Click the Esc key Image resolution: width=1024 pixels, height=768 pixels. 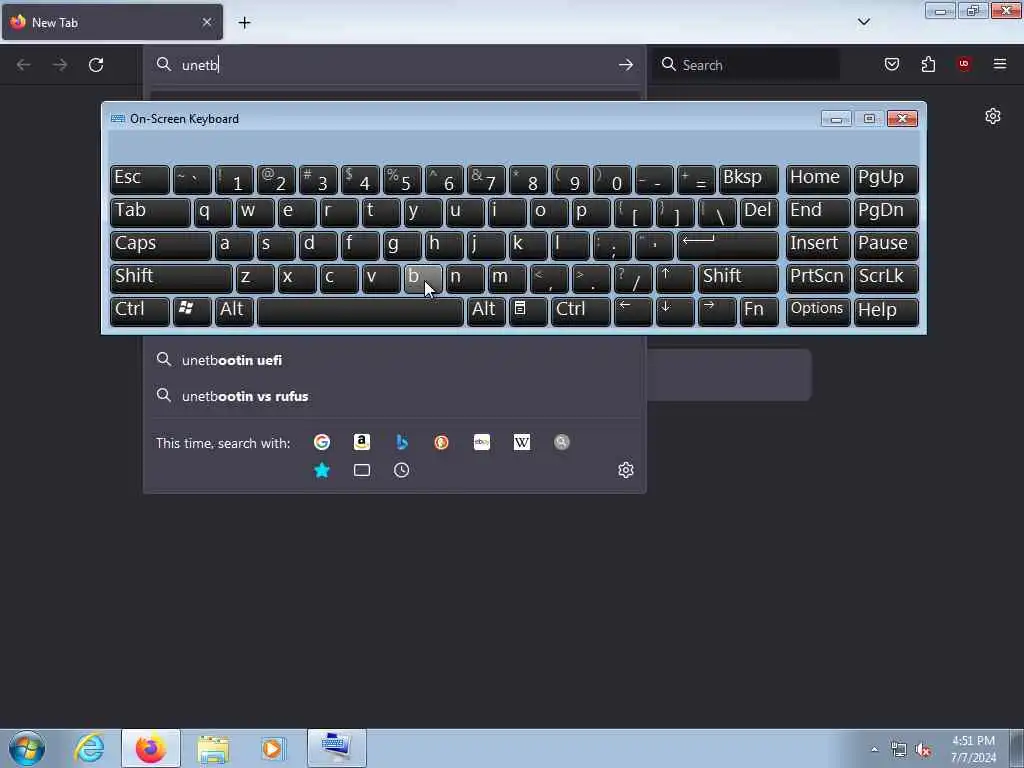140,179
